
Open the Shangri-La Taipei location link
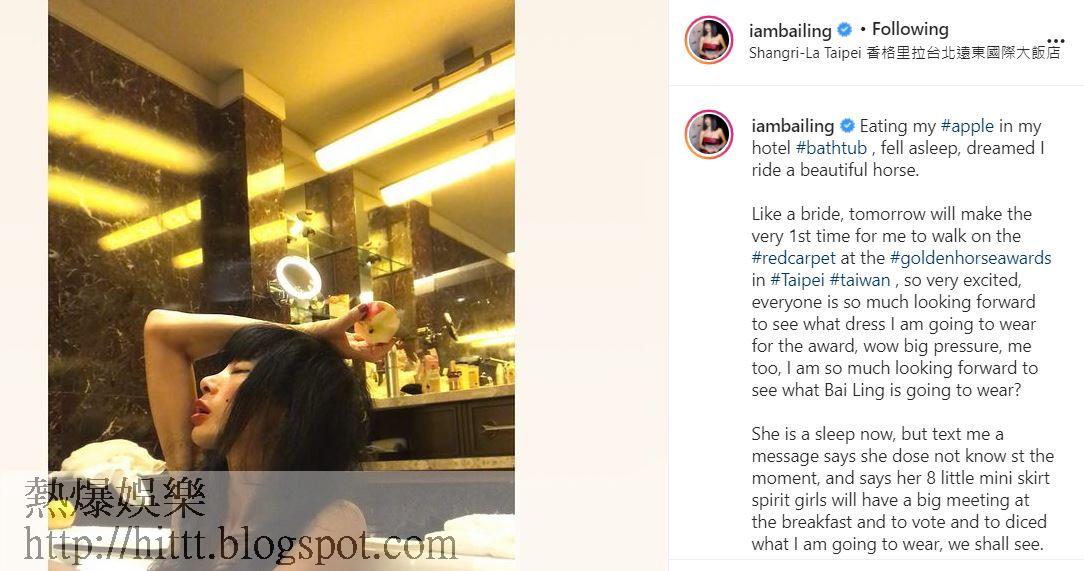point(904,53)
